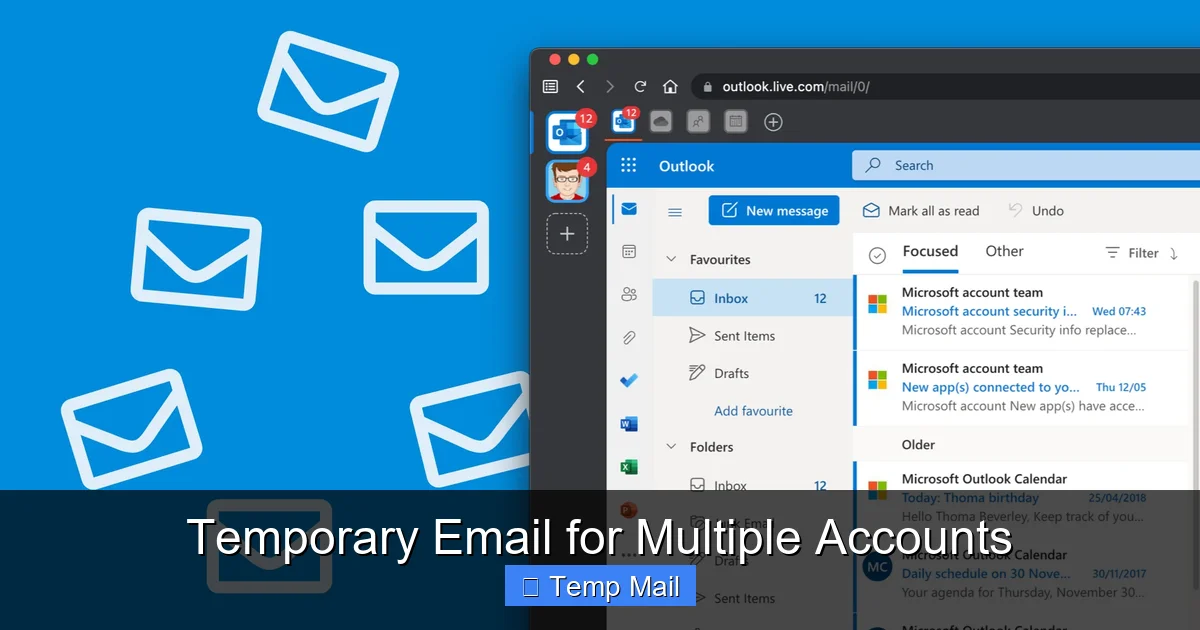Open the To Do checkmark app
The image size is (1200, 630).
[x=629, y=381]
